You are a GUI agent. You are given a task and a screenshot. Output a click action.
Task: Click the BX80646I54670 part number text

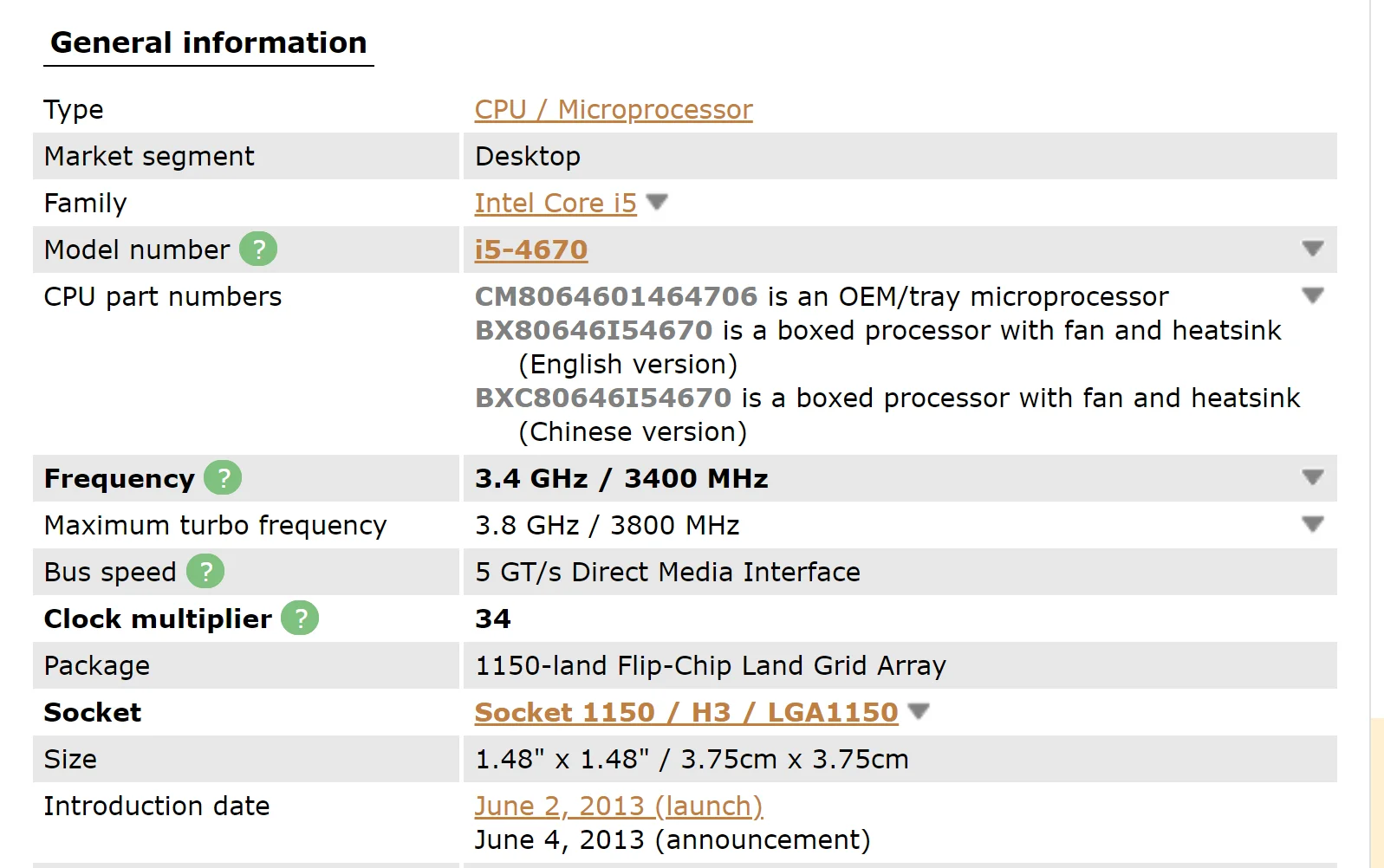[x=593, y=331]
